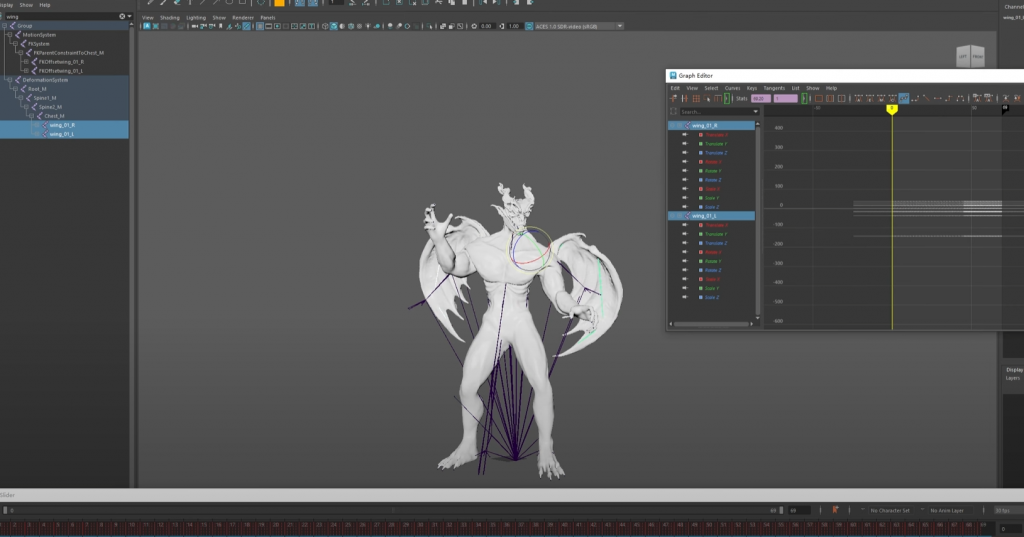Collapse the Chest_M node in Outliner

[31, 116]
